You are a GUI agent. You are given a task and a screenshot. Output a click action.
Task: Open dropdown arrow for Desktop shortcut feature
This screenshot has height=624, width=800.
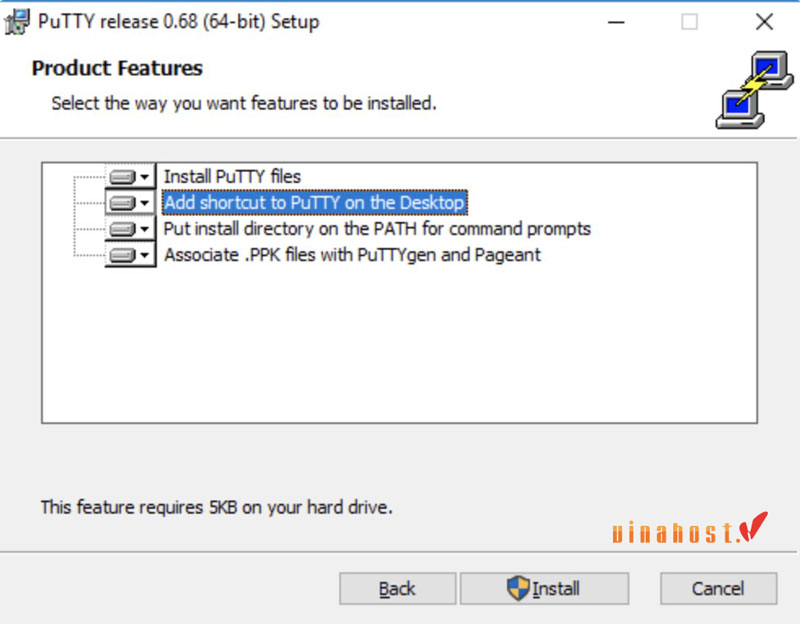[x=145, y=203]
